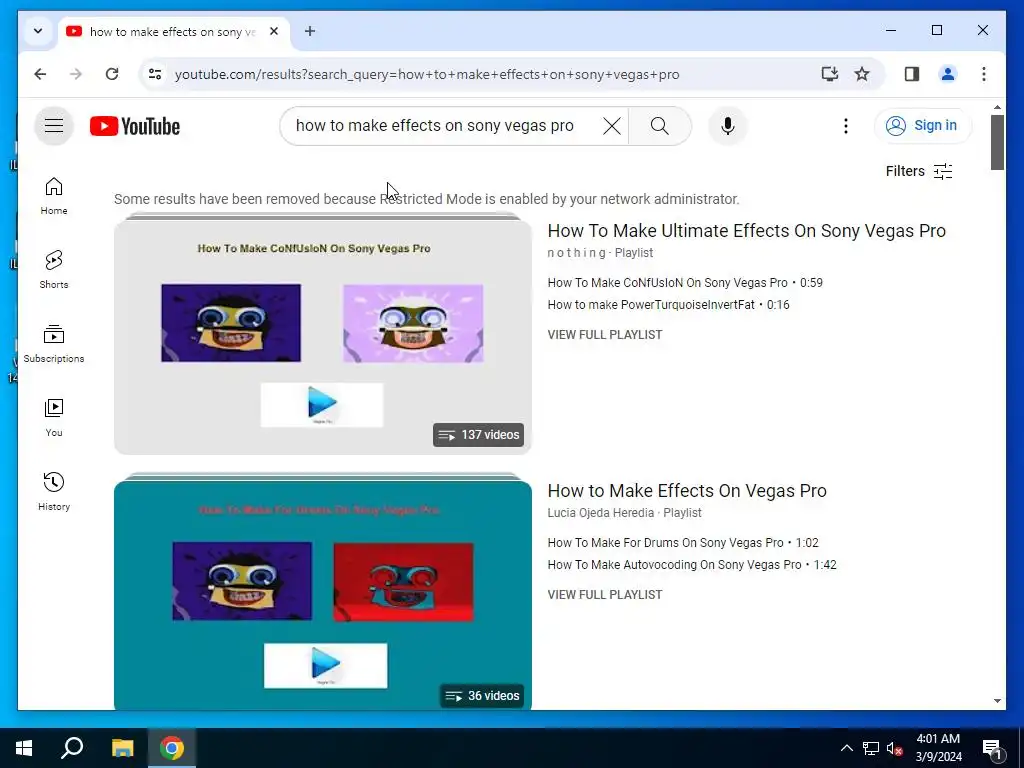Open File Explorer from the taskbar
Screen dimensions: 1024x768
(x=122, y=748)
